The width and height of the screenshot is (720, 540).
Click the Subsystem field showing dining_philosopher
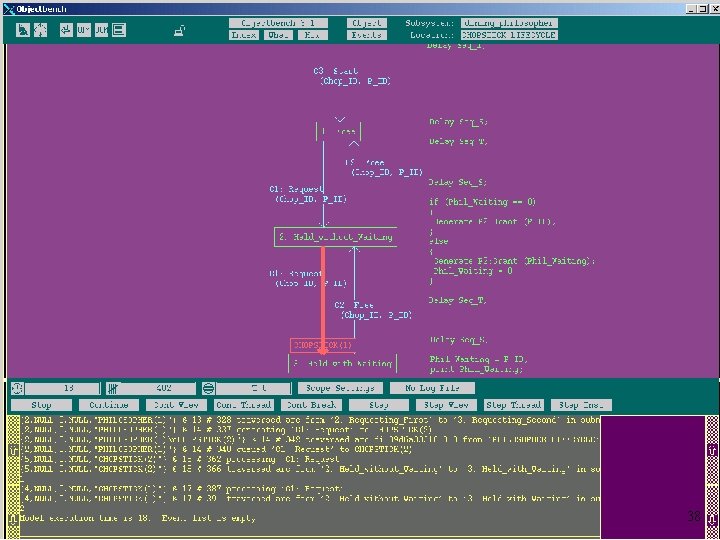[x=509, y=23]
